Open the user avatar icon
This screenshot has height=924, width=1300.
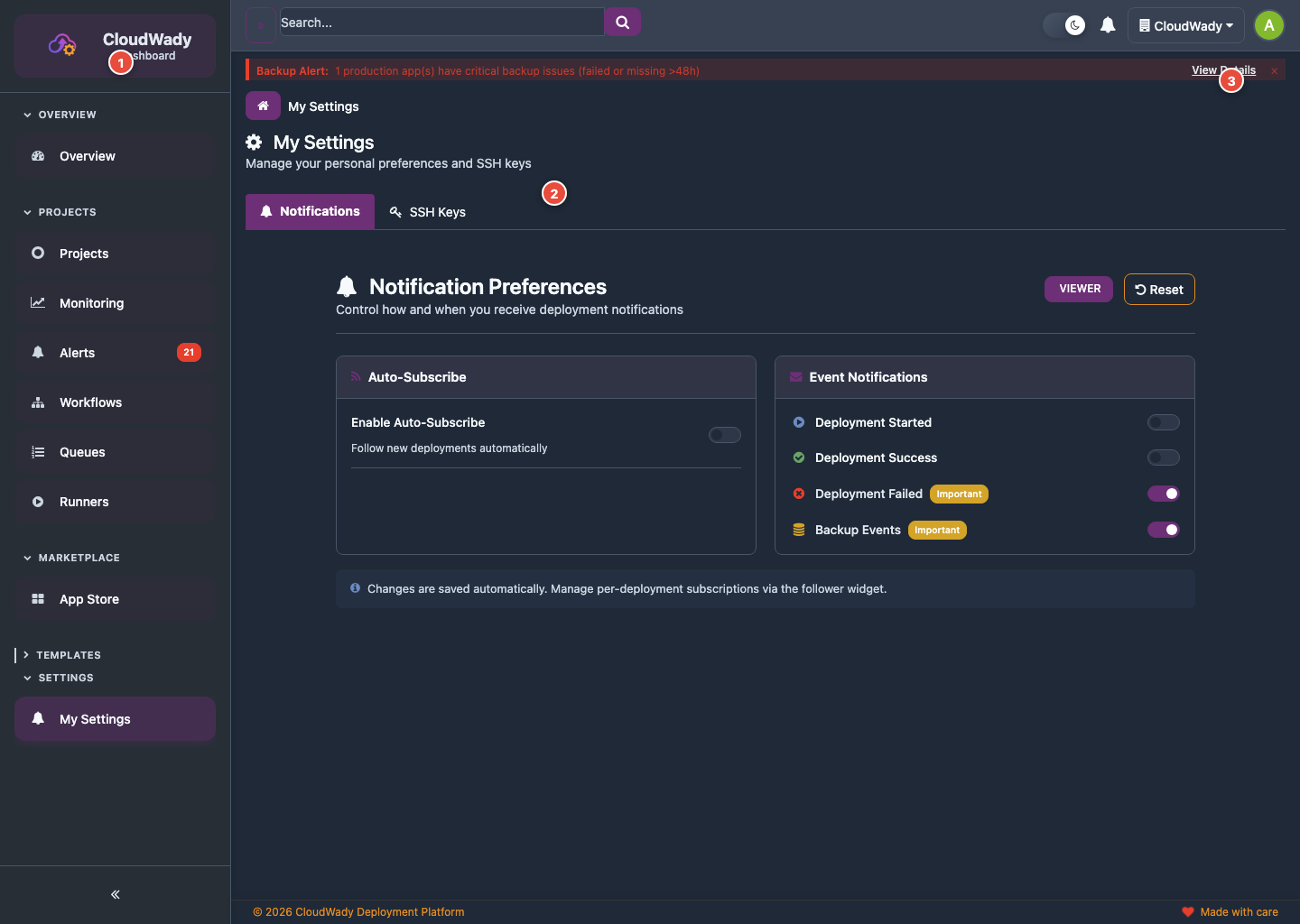click(1268, 25)
